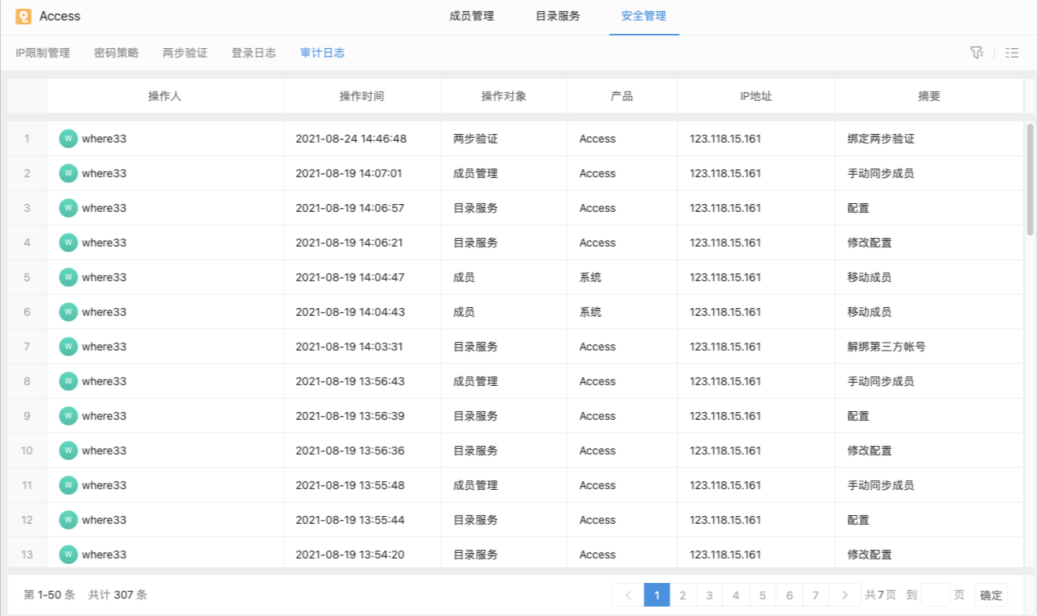Click the page number input field
This screenshot has height=616, width=1037.
[938, 594]
